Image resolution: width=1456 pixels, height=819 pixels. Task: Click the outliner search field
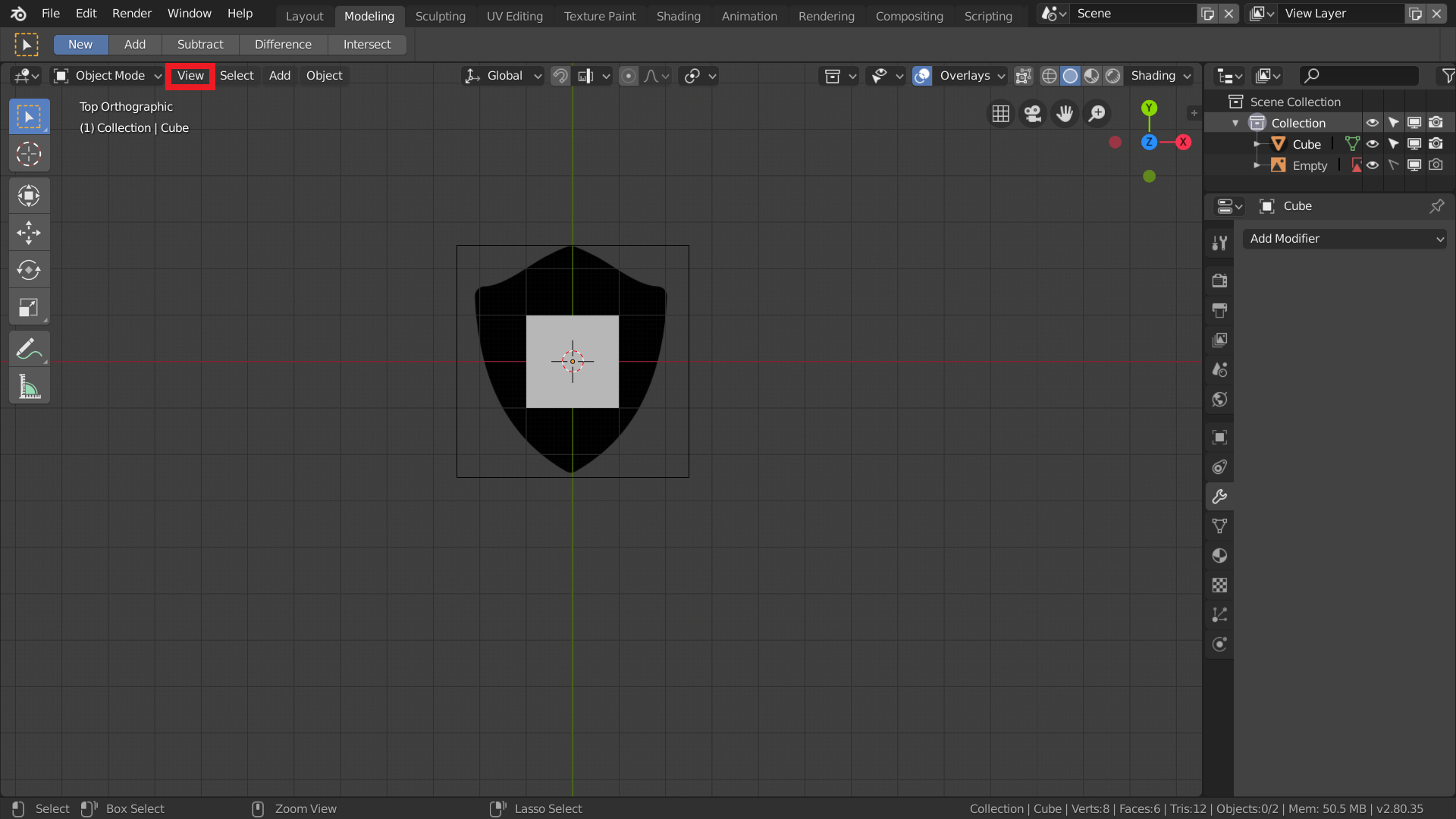click(1358, 76)
